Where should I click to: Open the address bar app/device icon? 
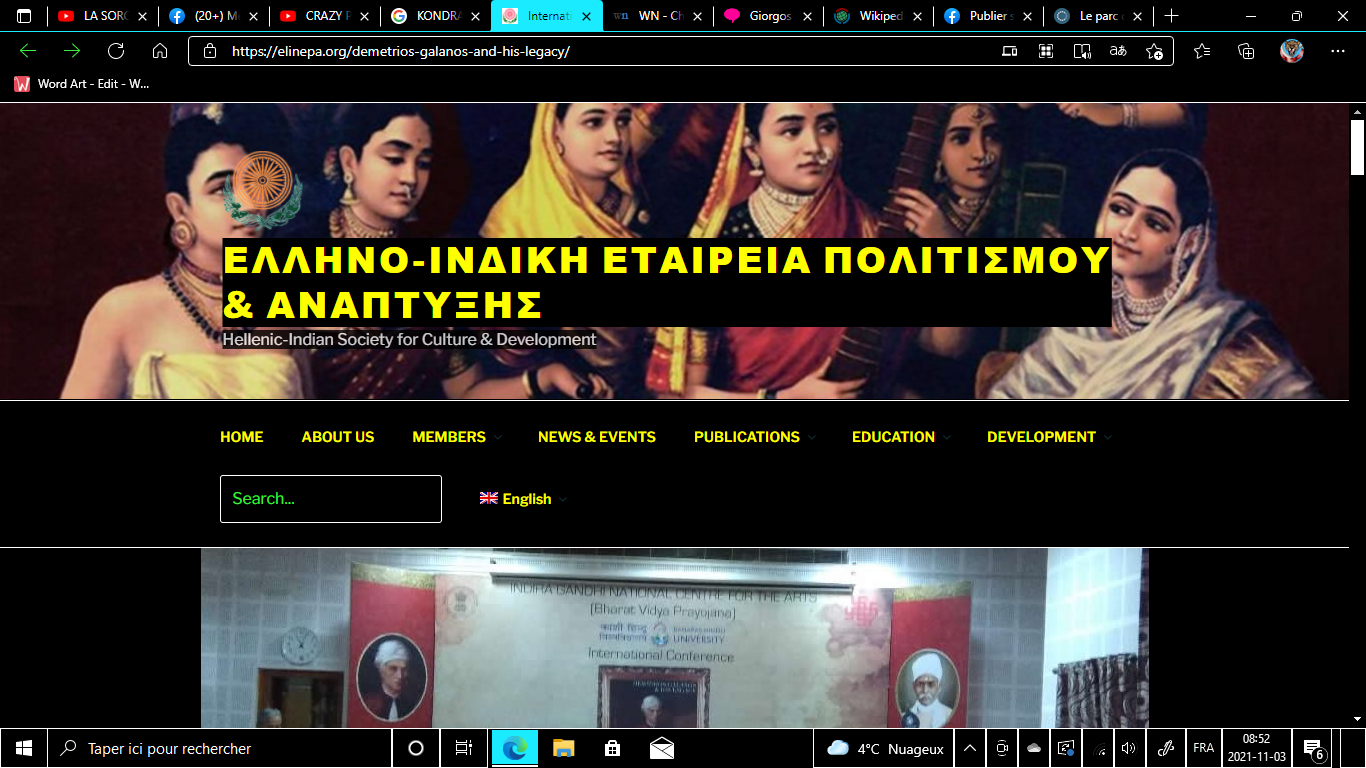[x=1010, y=51]
